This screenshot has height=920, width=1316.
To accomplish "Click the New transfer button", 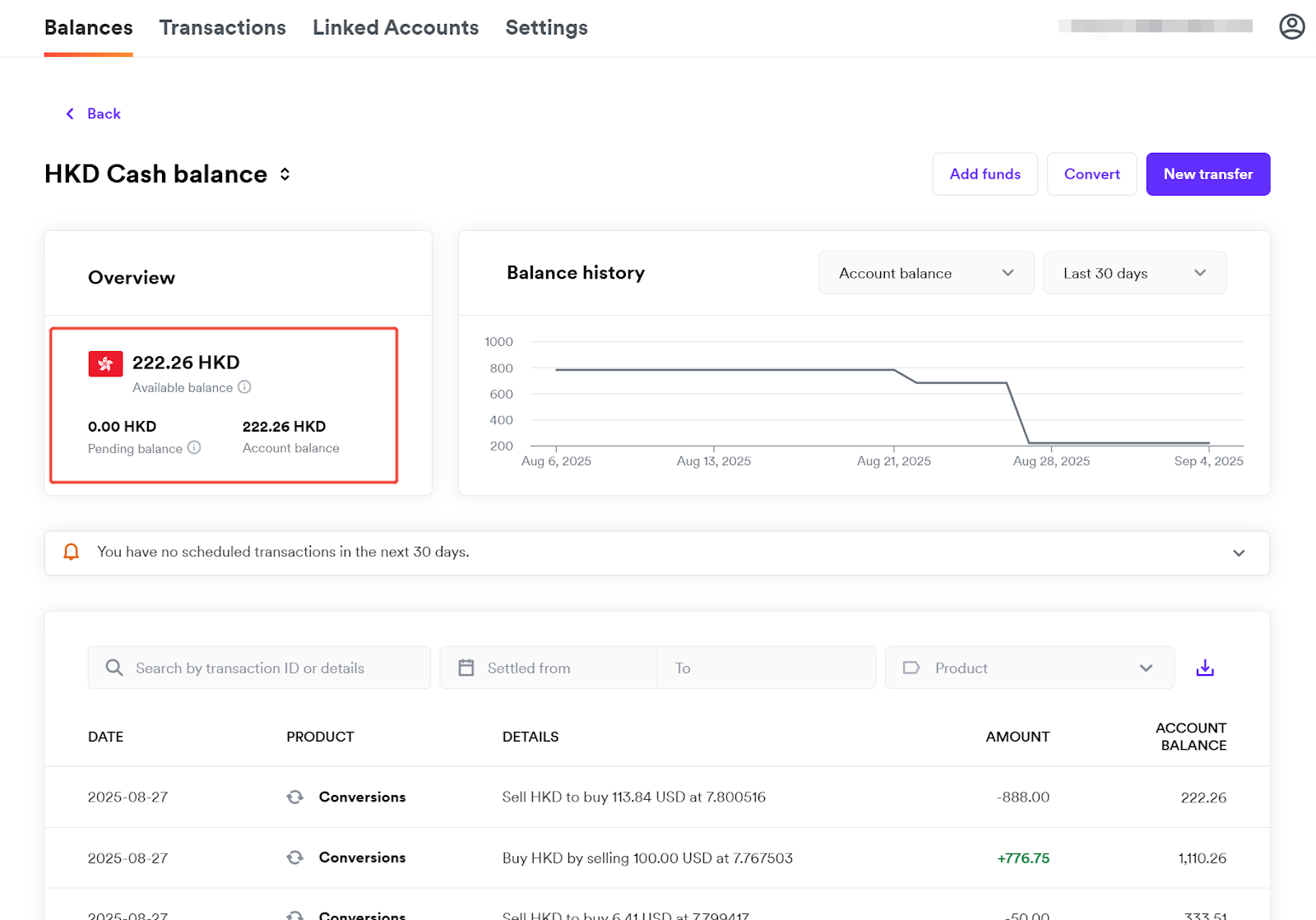I will tap(1207, 174).
